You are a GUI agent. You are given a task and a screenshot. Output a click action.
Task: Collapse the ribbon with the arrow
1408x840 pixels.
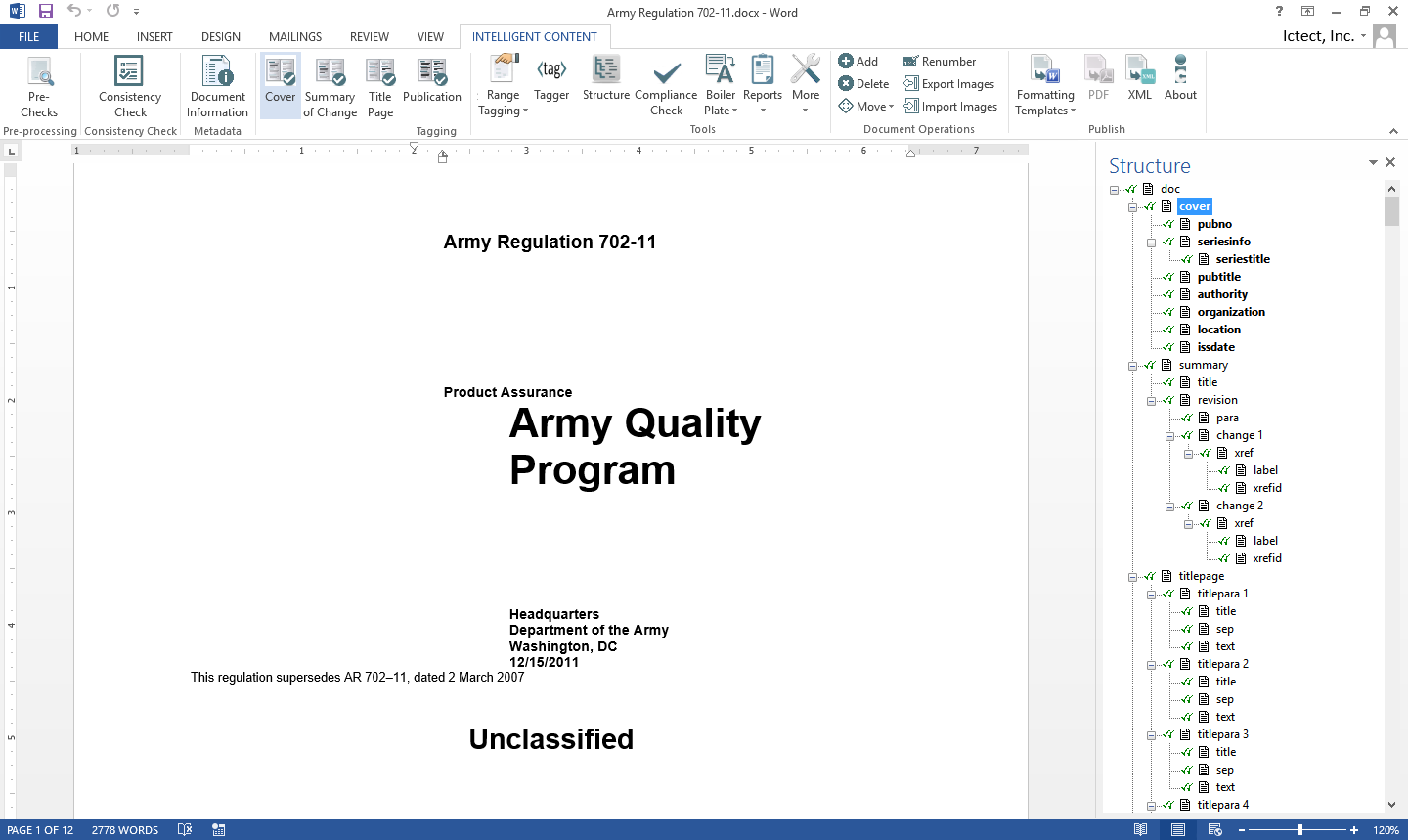tap(1393, 131)
